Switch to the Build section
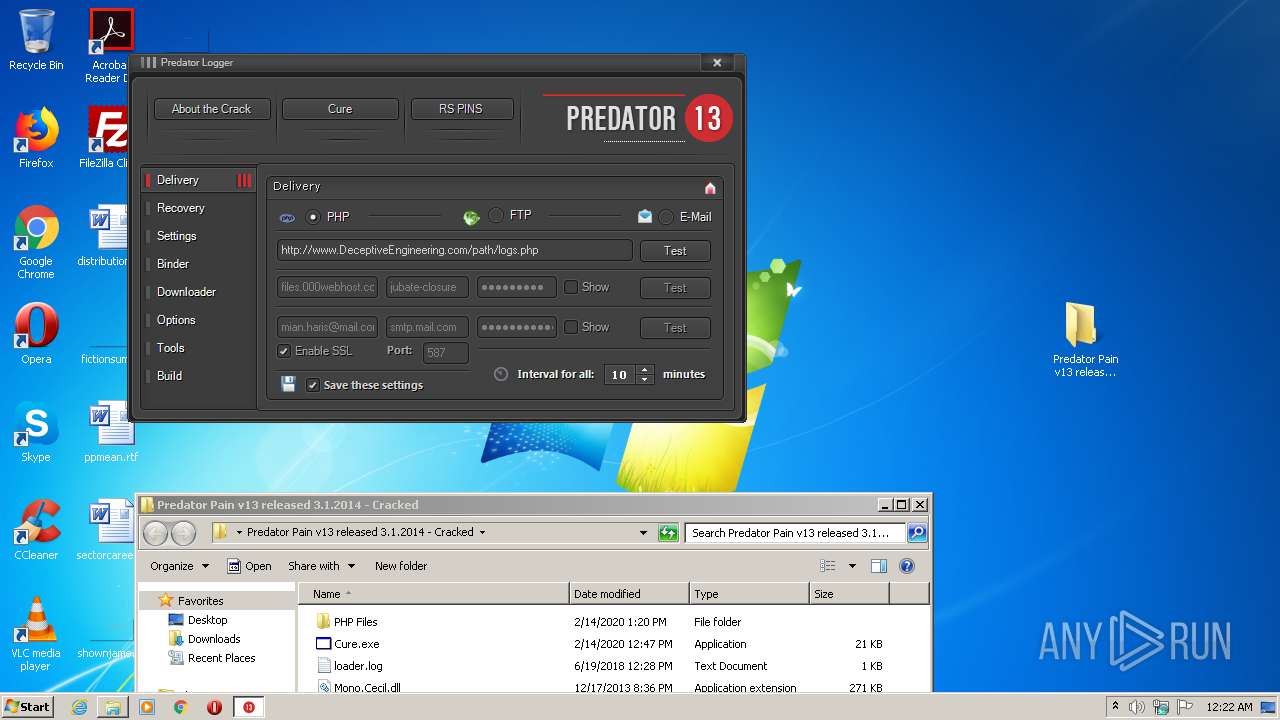Image resolution: width=1280 pixels, height=720 pixels. [169, 376]
